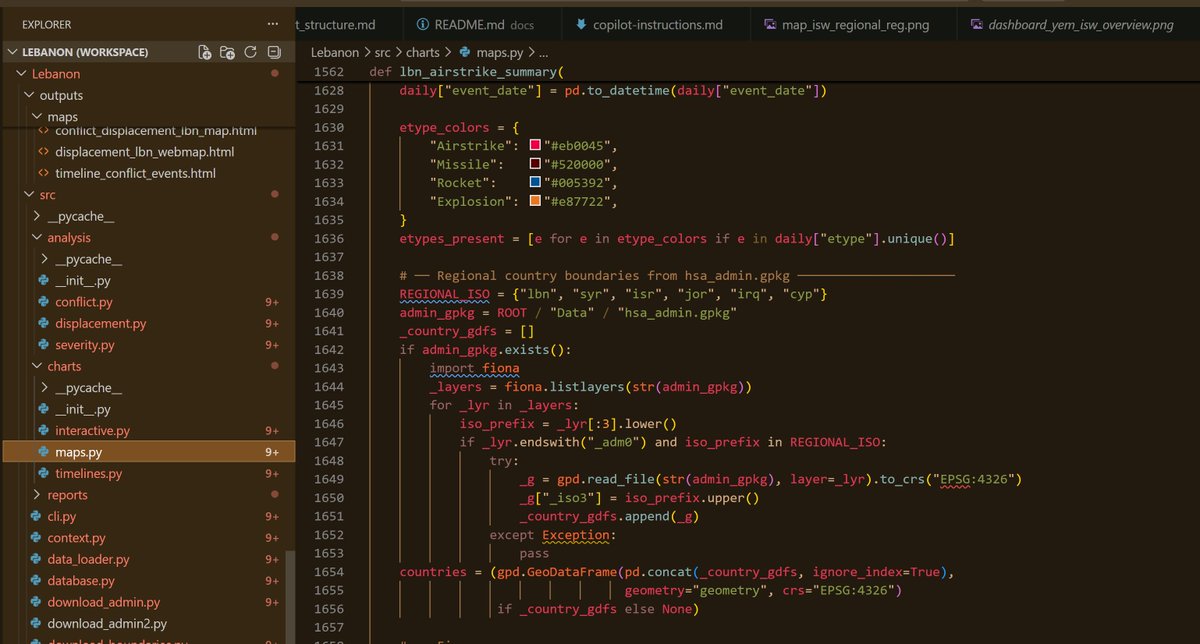Click '"hsa_admin.gpkg"' string on line 1640
Screen dimensions: 1200x644
point(678,313)
